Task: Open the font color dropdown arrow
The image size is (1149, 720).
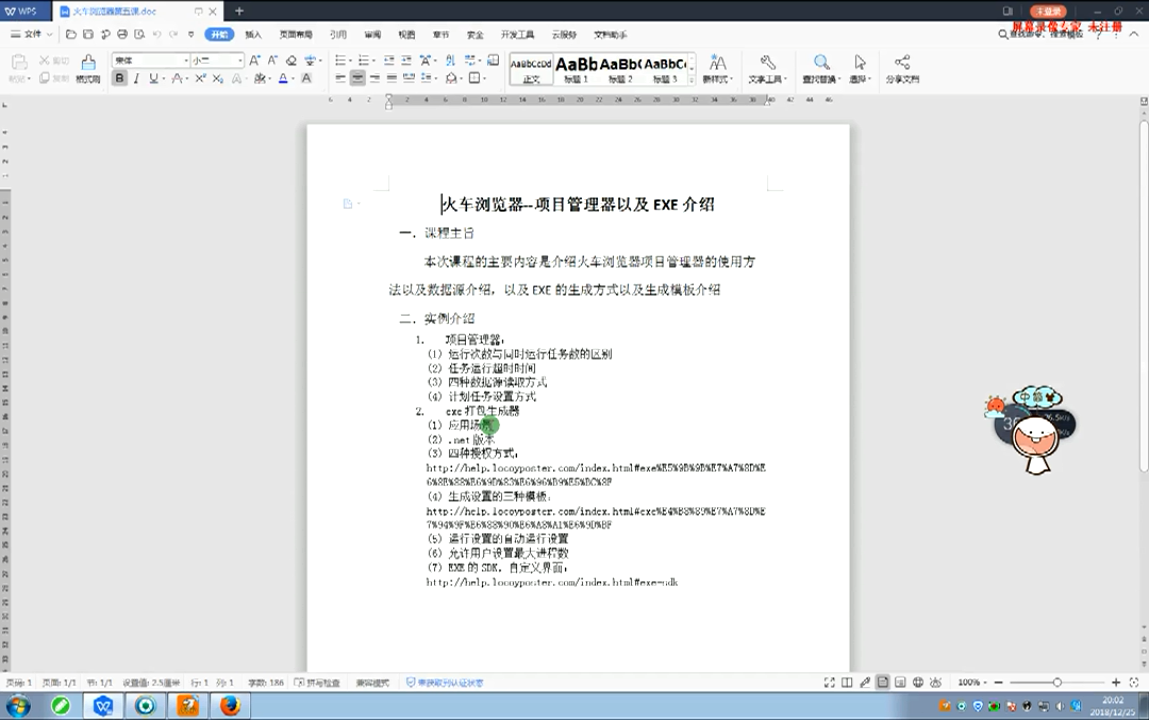Action: (293, 78)
